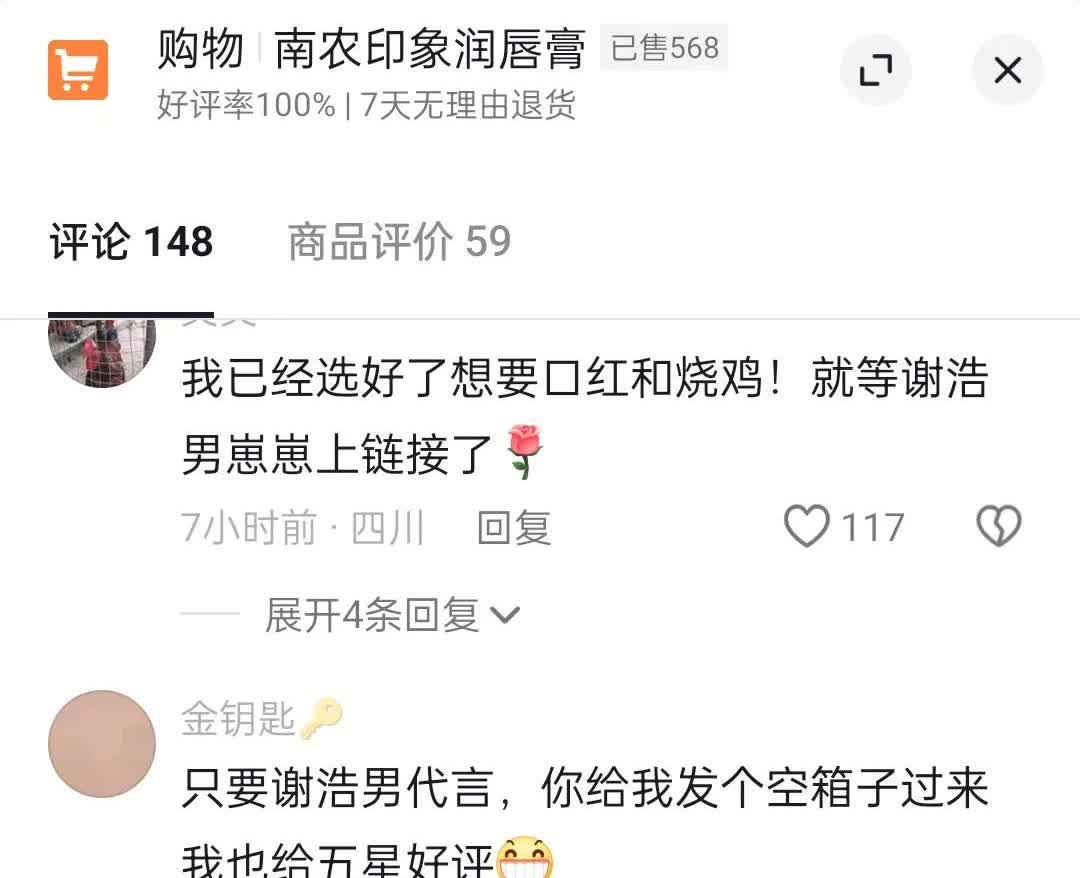Open the 南农印象润唇膏 product link
This screenshot has width=1080, height=878.
[430, 50]
